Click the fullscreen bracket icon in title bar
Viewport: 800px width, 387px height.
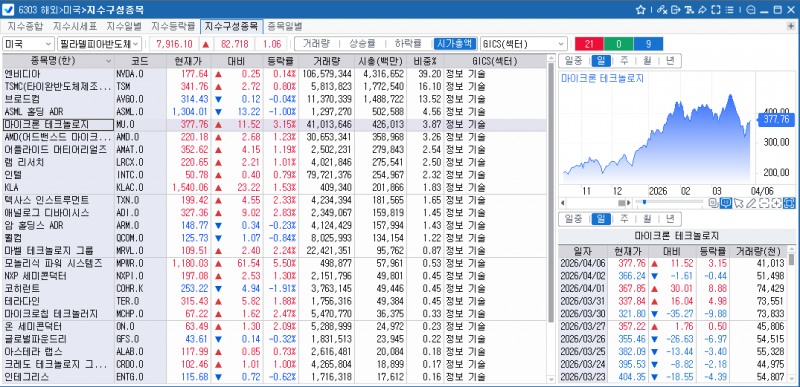tap(715, 10)
